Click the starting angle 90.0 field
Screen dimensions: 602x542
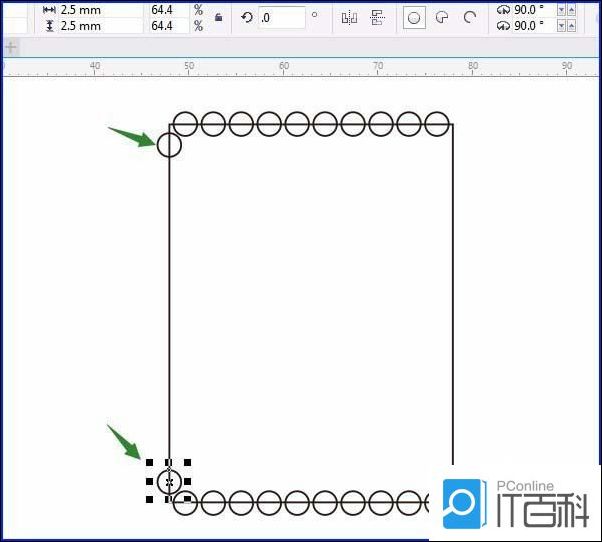[534, 10]
